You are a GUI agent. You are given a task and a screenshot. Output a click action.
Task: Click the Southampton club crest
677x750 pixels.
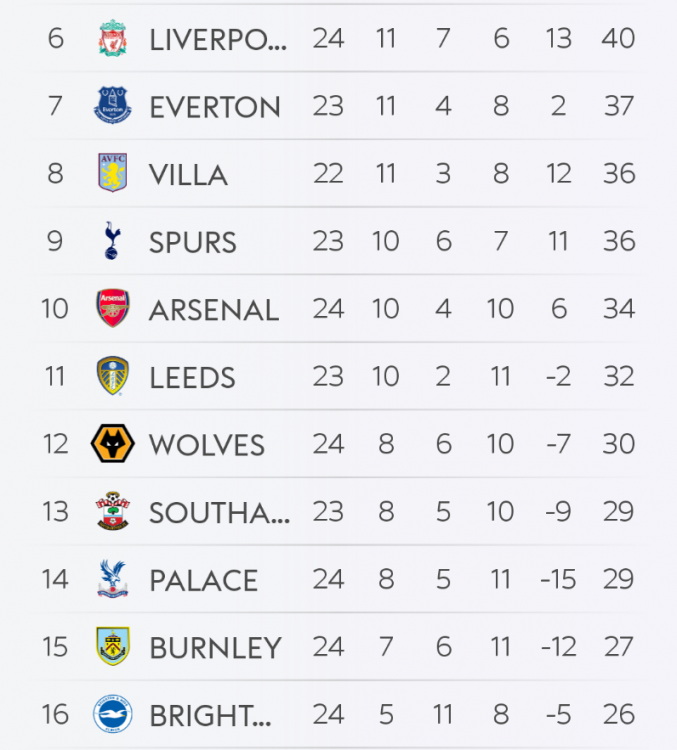pos(113,511)
